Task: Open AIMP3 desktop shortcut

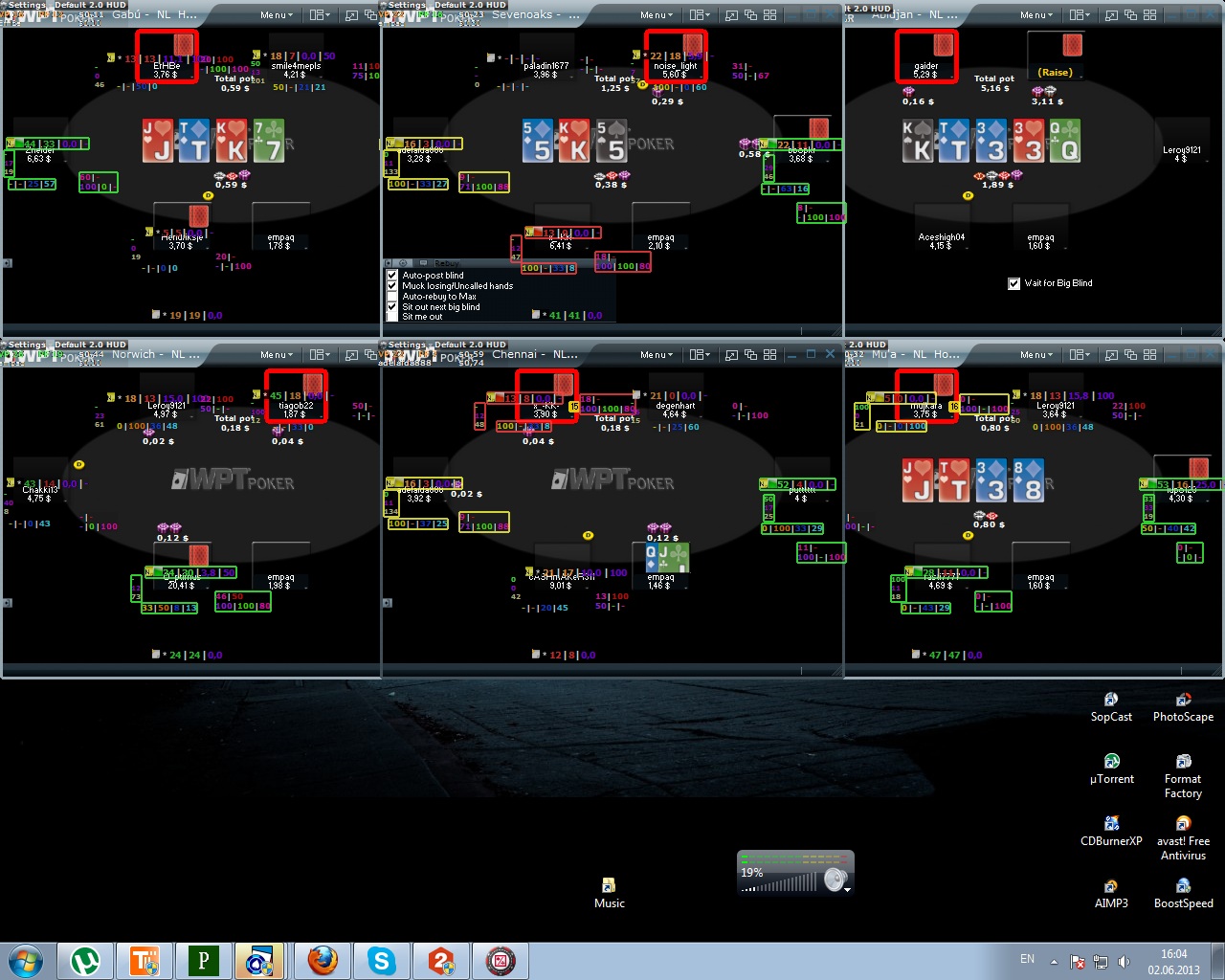Action: pos(1111,894)
